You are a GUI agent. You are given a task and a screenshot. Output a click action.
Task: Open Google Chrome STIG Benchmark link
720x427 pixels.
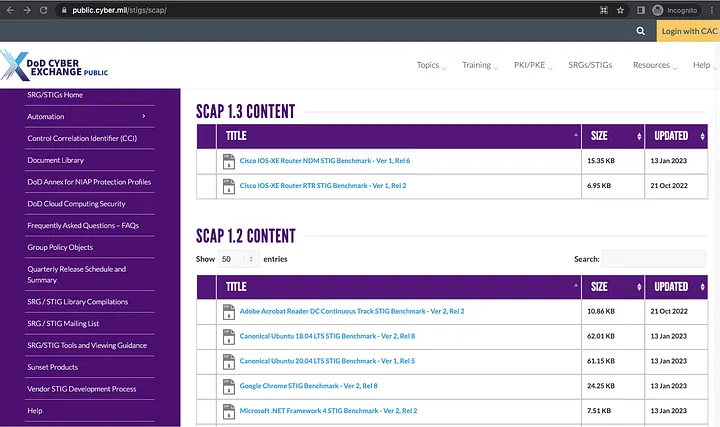point(308,386)
